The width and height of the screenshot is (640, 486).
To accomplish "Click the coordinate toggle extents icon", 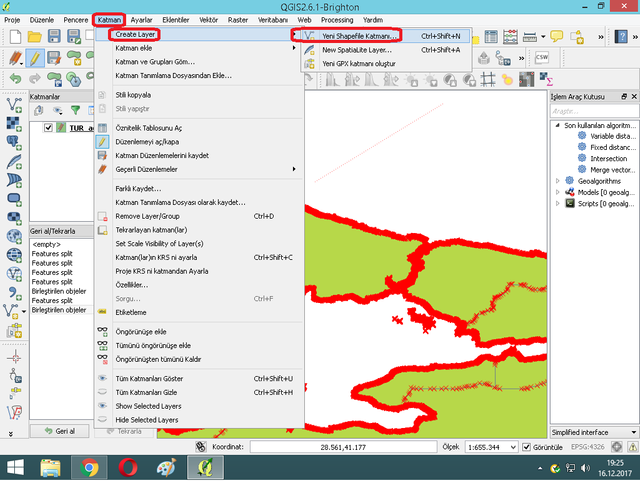I will (200, 447).
